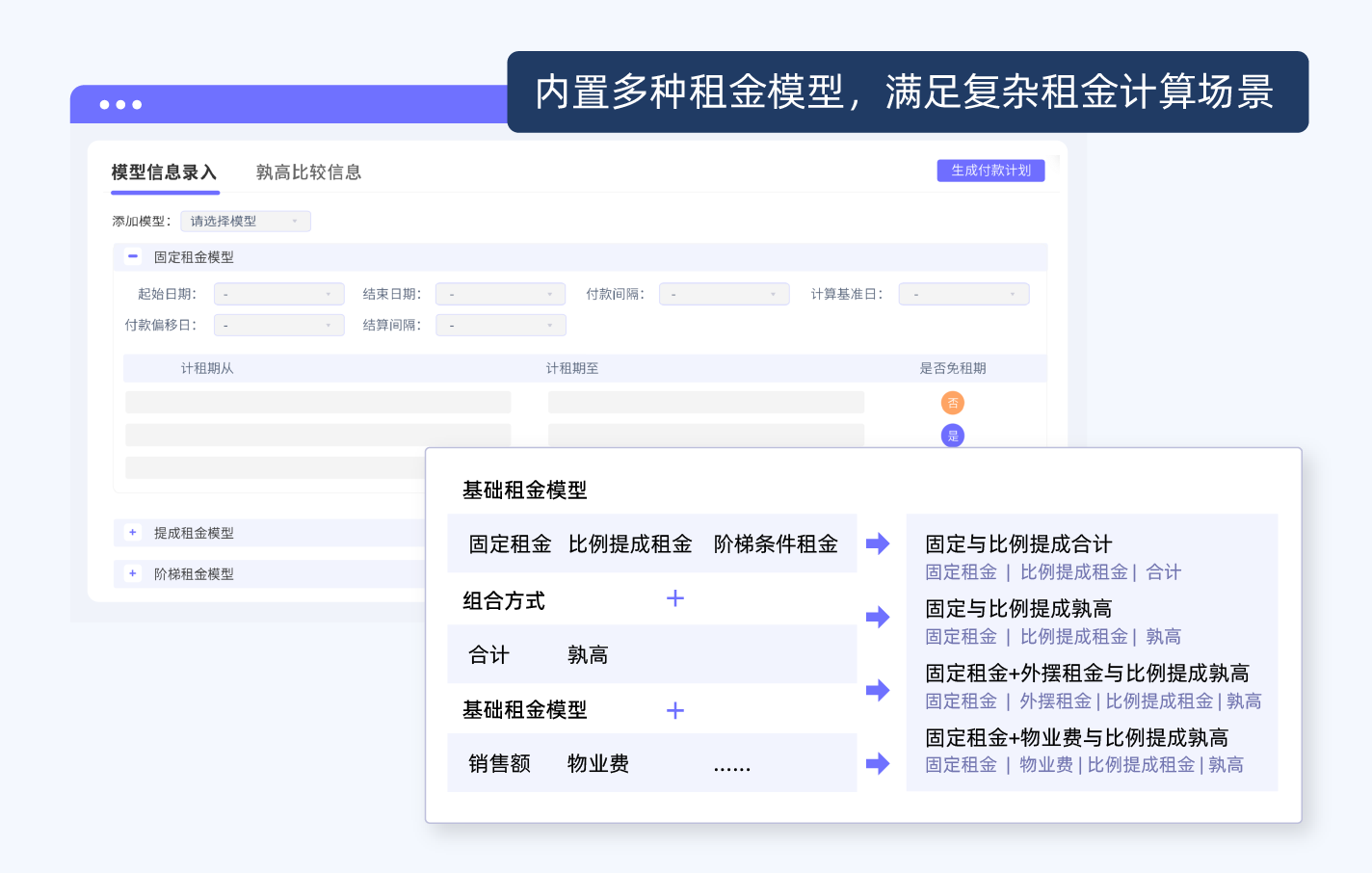The height and width of the screenshot is (873, 1372).
Task: Open the 结算间隔 dropdown
Action: point(500,326)
